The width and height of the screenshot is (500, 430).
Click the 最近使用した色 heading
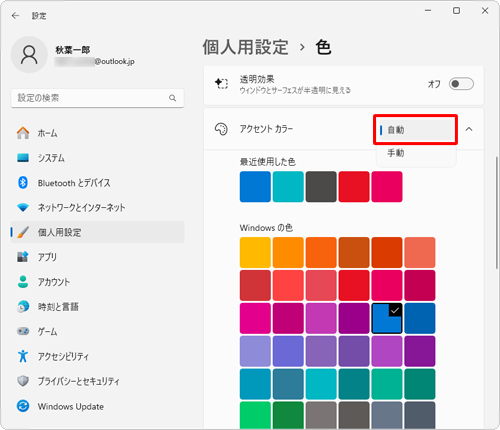(268, 162)
